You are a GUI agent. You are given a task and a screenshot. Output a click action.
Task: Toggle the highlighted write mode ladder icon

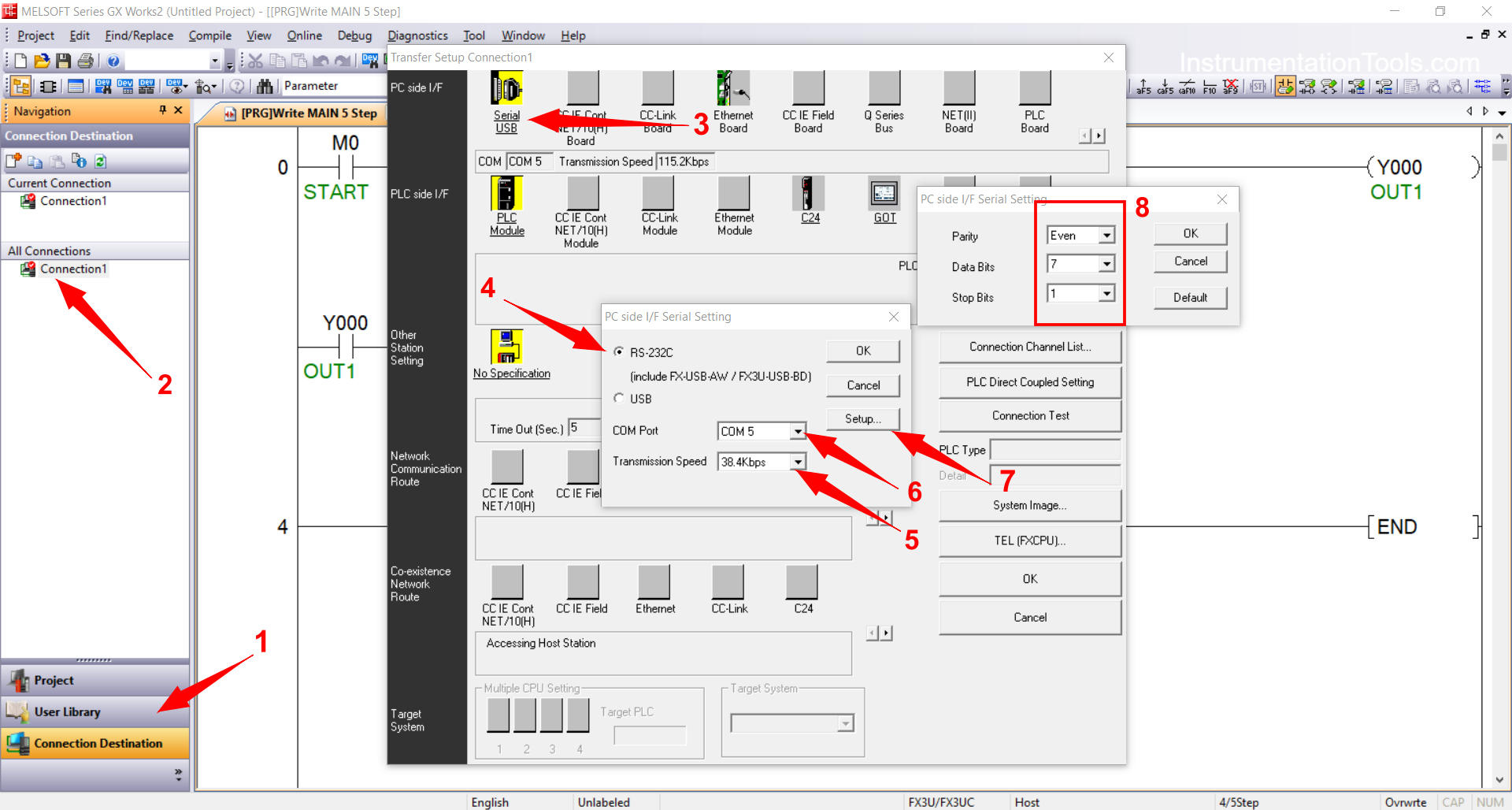pos(1285,86)
